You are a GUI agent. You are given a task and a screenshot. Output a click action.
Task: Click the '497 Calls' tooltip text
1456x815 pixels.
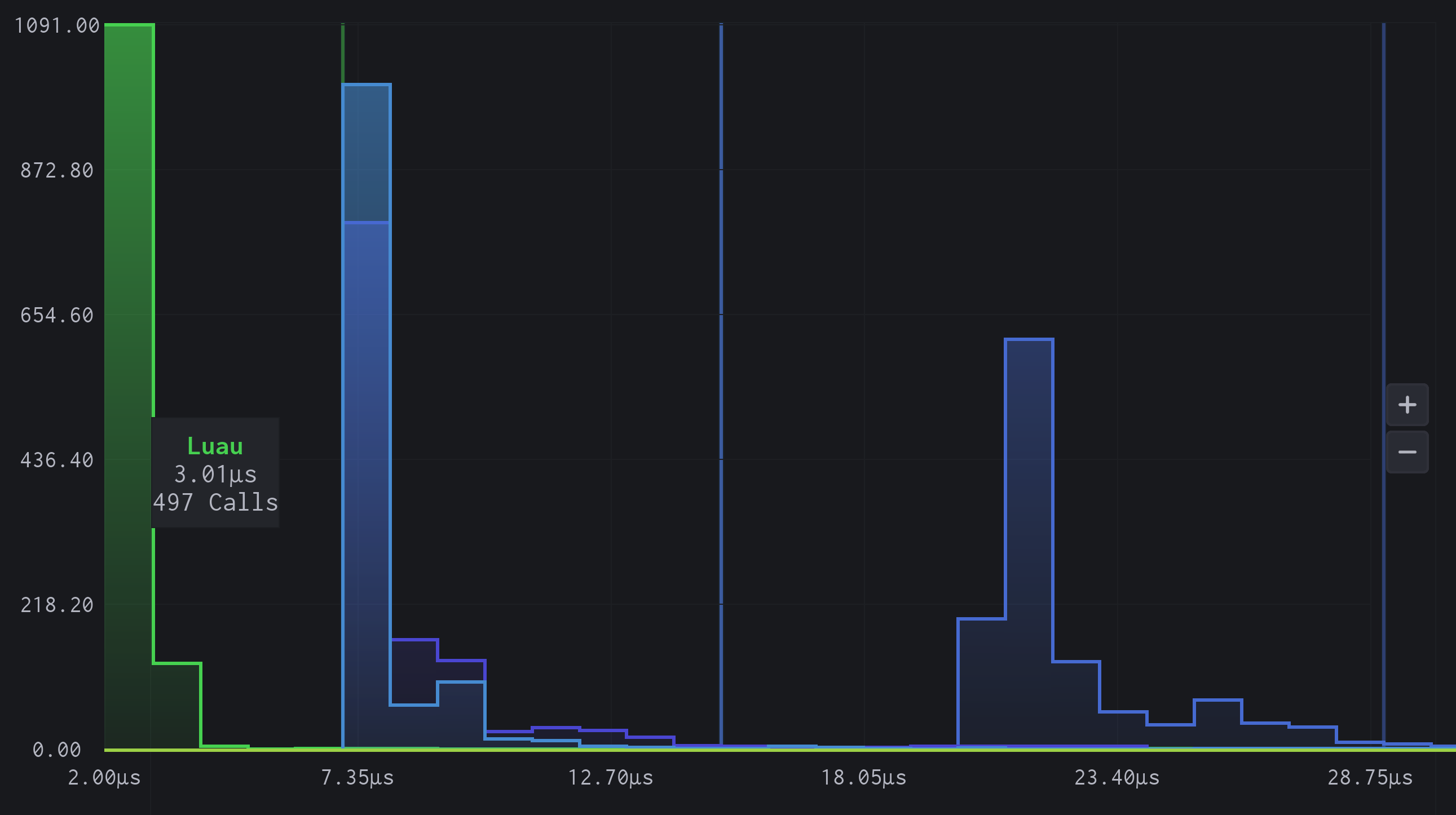(215, 502)
